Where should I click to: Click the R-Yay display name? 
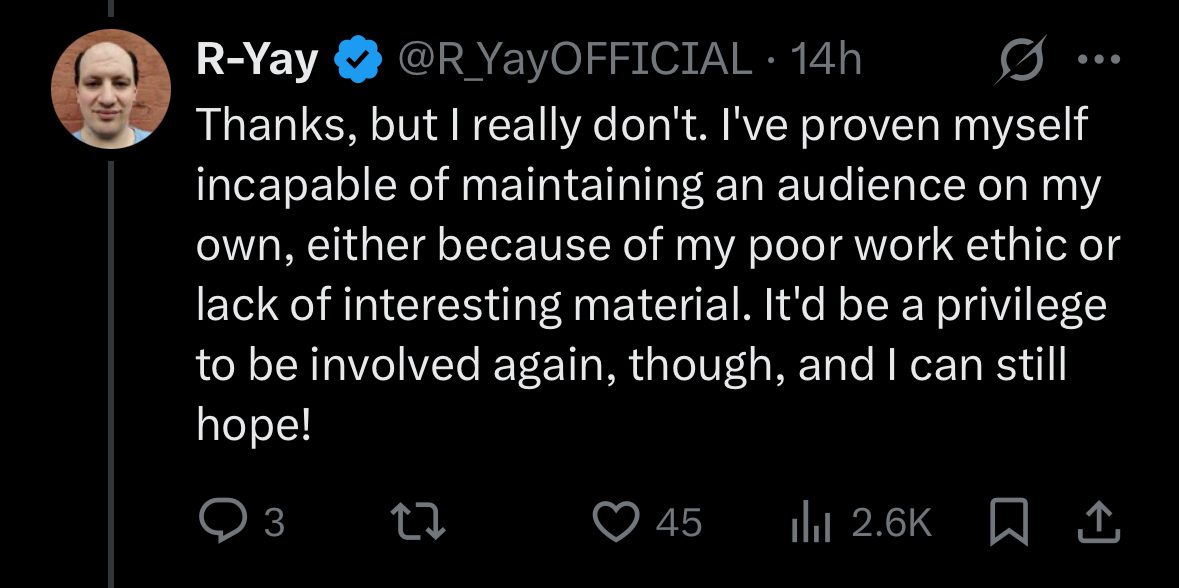257,61
